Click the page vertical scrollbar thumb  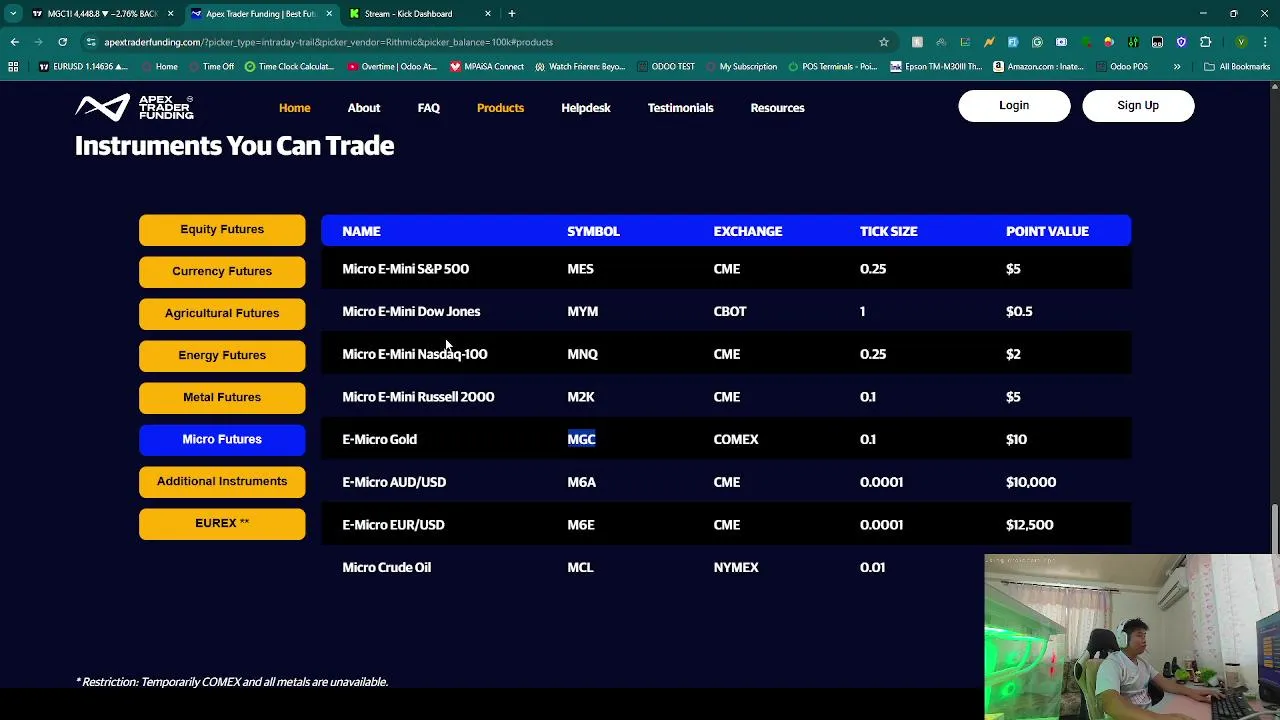1274,530
